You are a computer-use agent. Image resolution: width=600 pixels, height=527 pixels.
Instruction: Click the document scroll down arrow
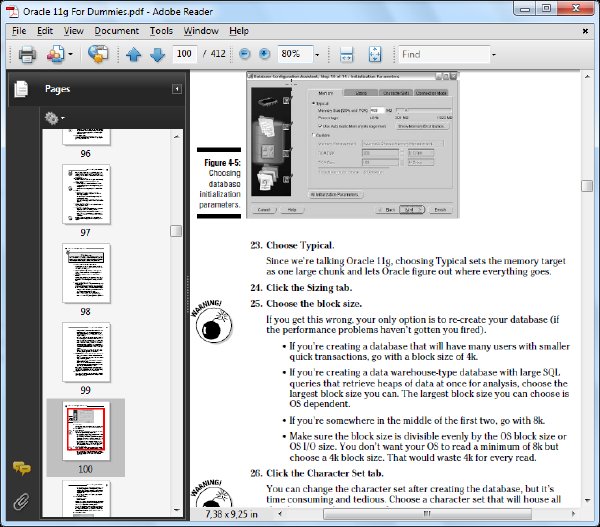coord(587,500)
